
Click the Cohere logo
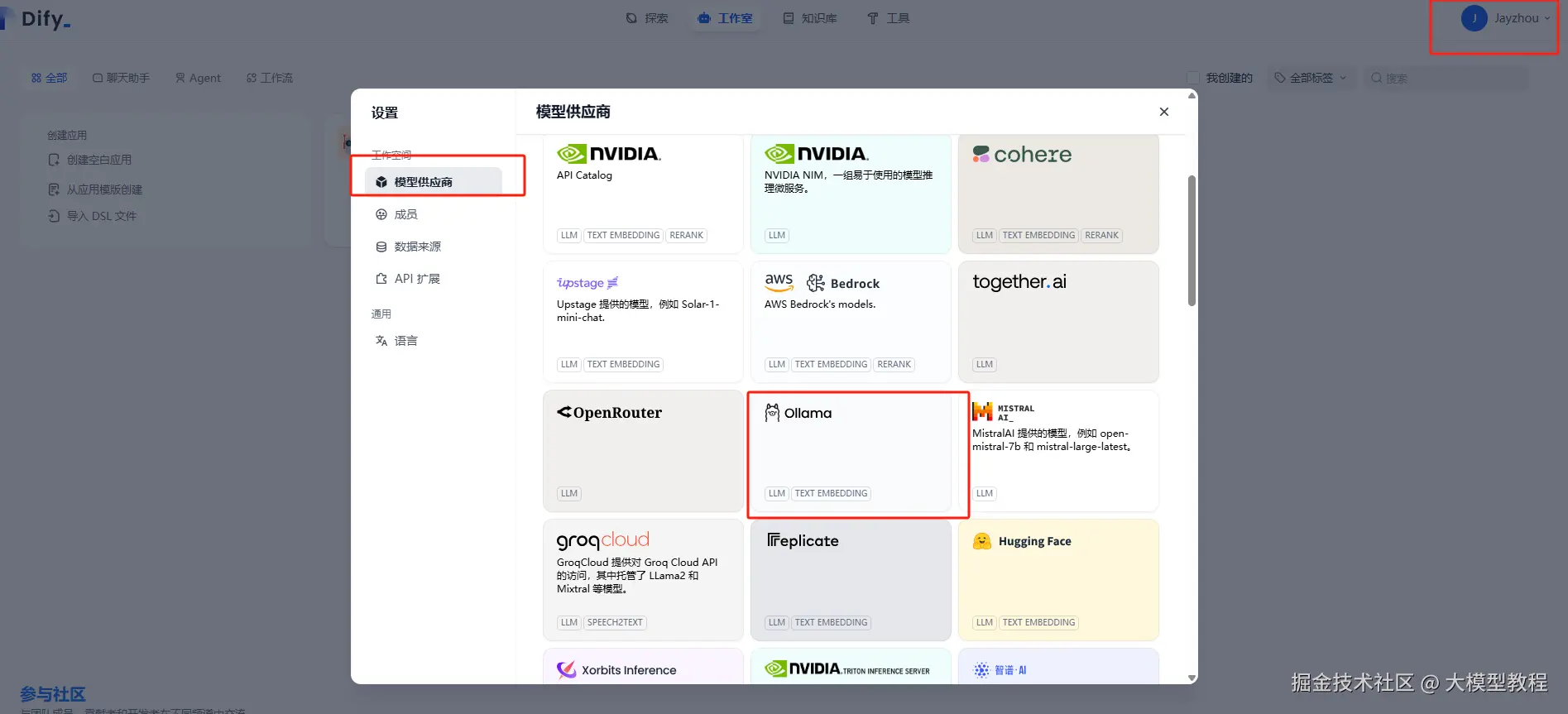coord(1022,154)
